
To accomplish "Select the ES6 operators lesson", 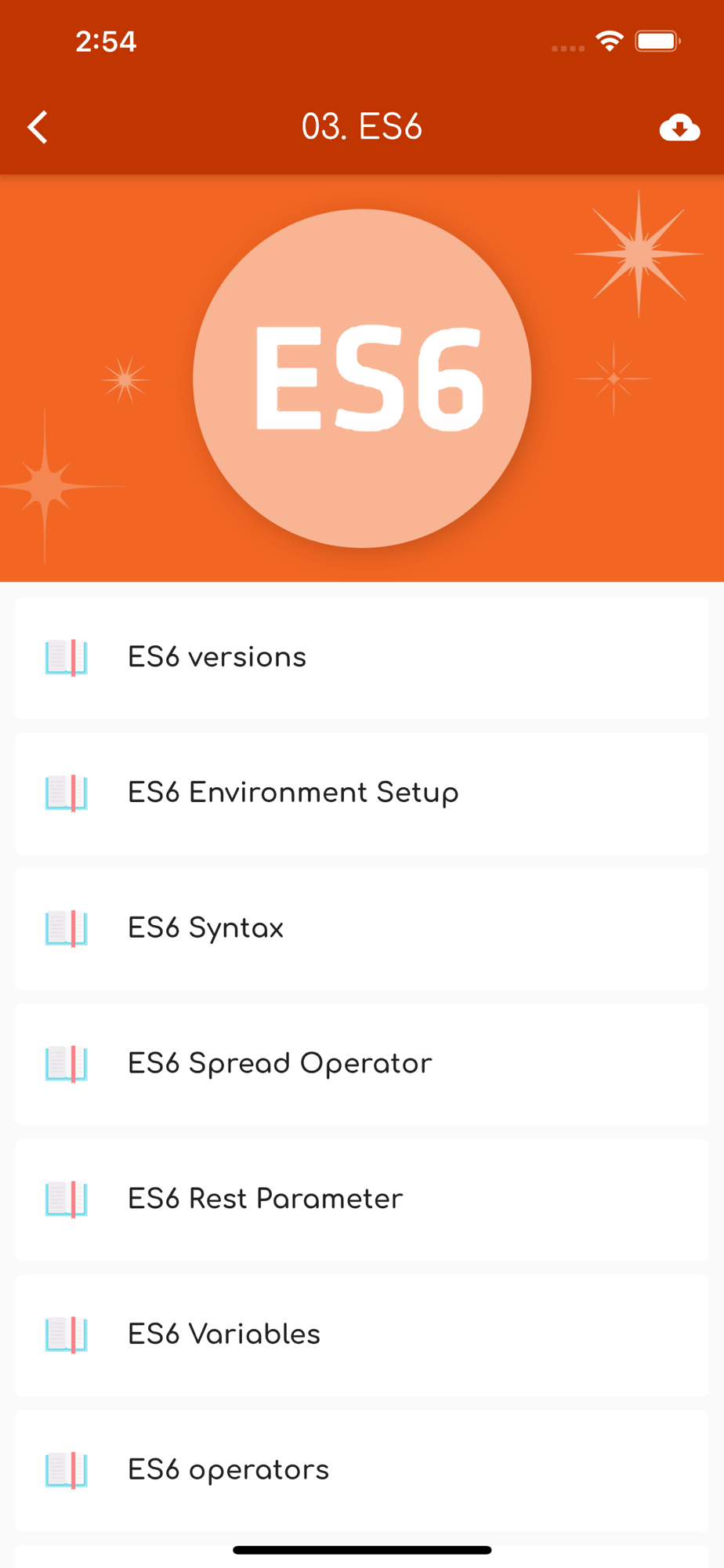I will pyautogui.click(x=362, y=1470).
